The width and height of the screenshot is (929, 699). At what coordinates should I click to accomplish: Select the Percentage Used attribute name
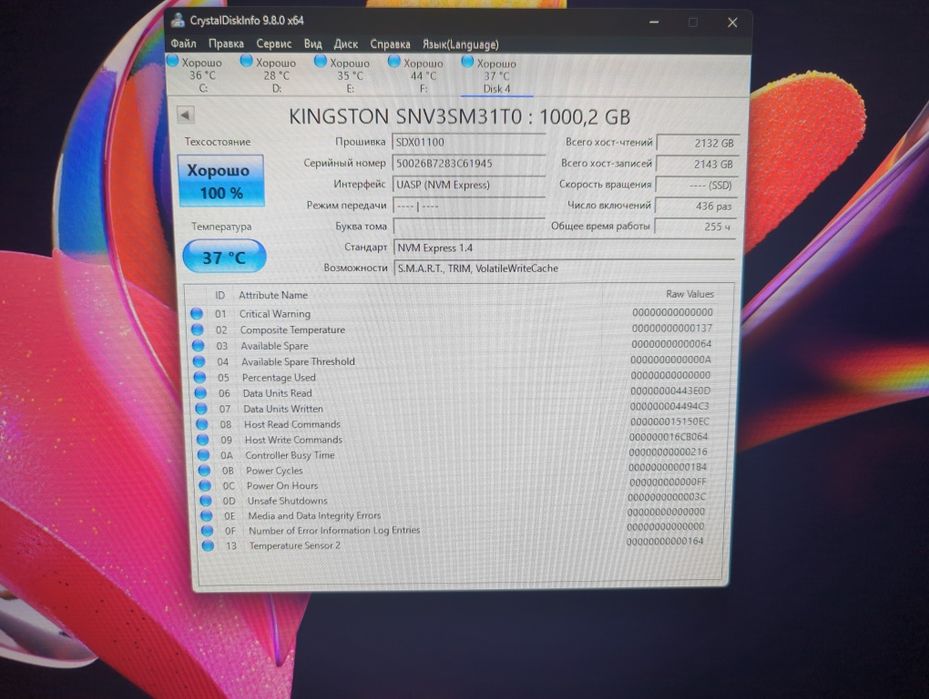pyautogui.click(x=278, y=377)
